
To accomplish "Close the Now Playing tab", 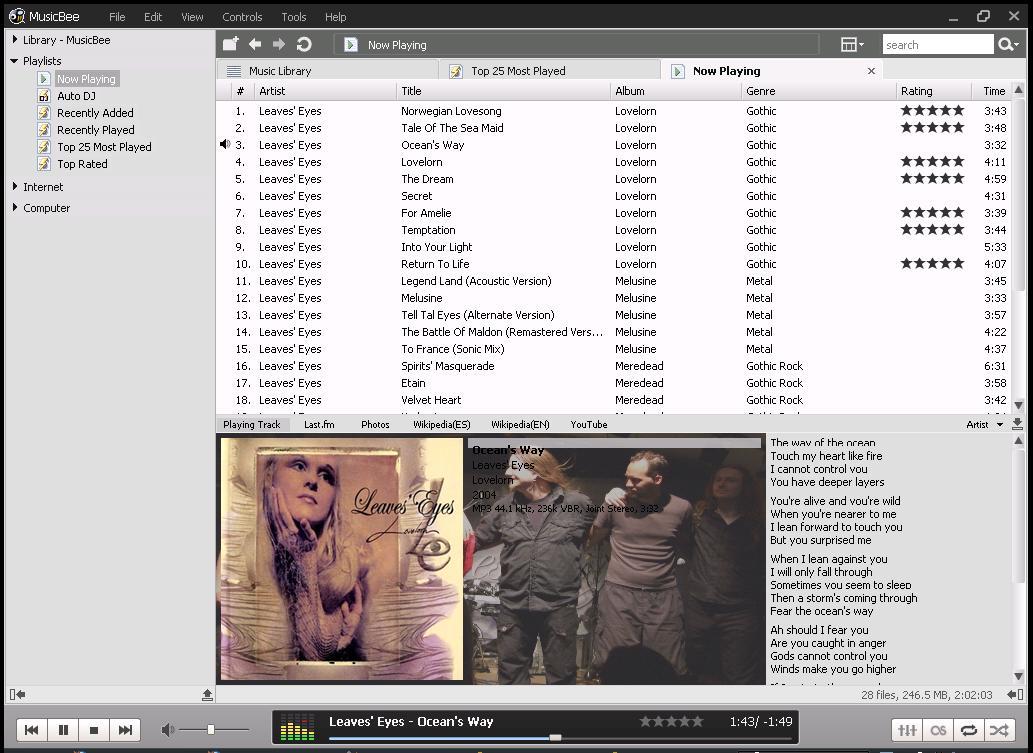I will 871,70.
